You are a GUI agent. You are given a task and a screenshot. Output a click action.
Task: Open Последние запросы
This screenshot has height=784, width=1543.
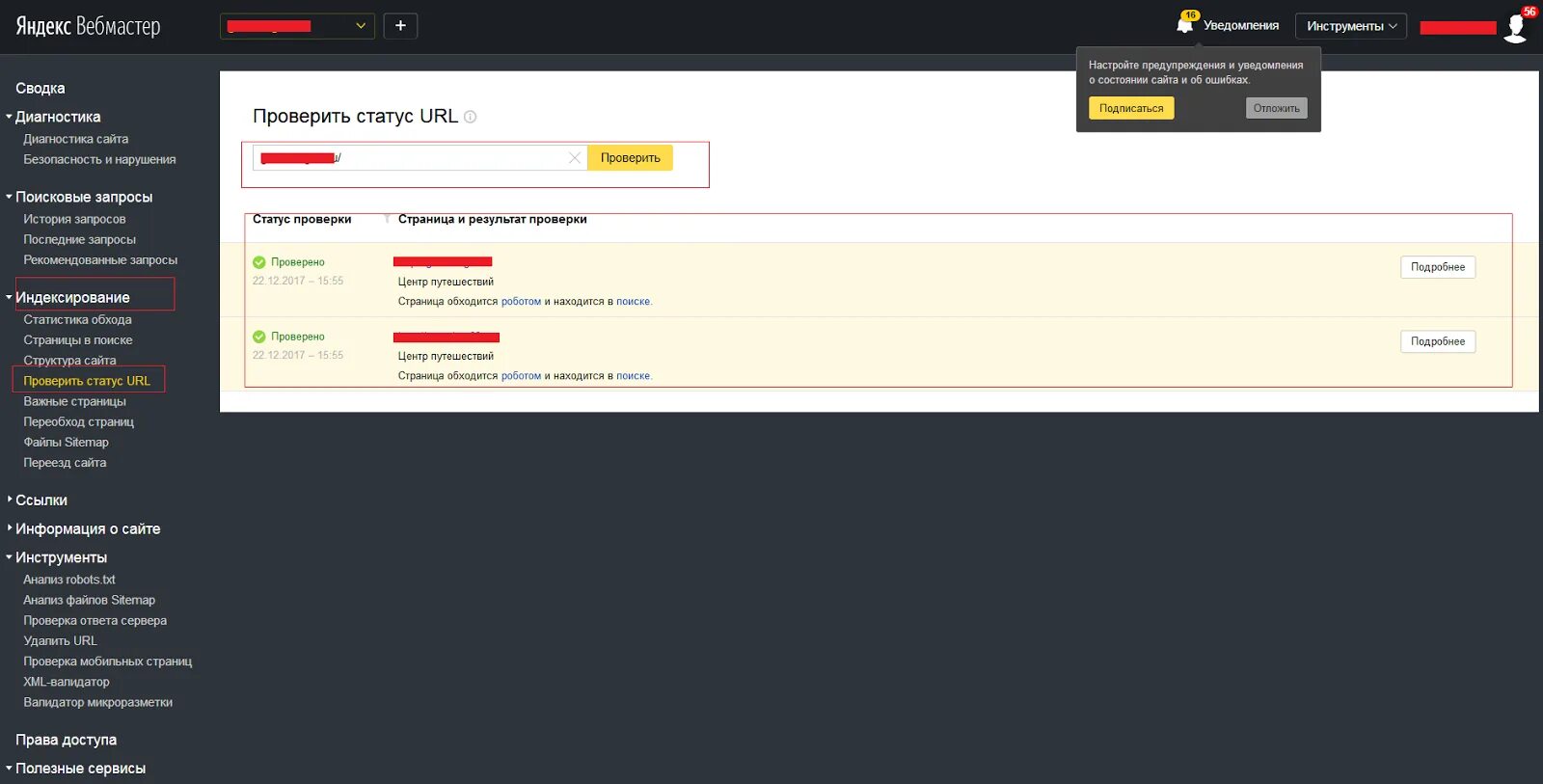pos(79,239)
